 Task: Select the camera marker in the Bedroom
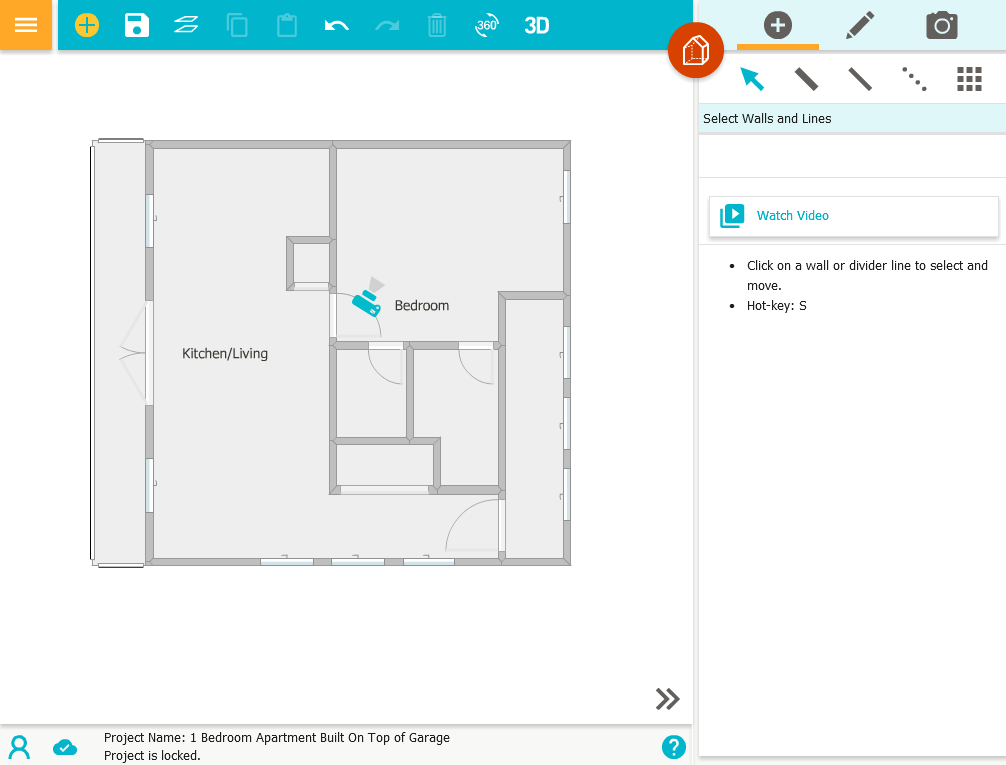click(x=366, y=301)
